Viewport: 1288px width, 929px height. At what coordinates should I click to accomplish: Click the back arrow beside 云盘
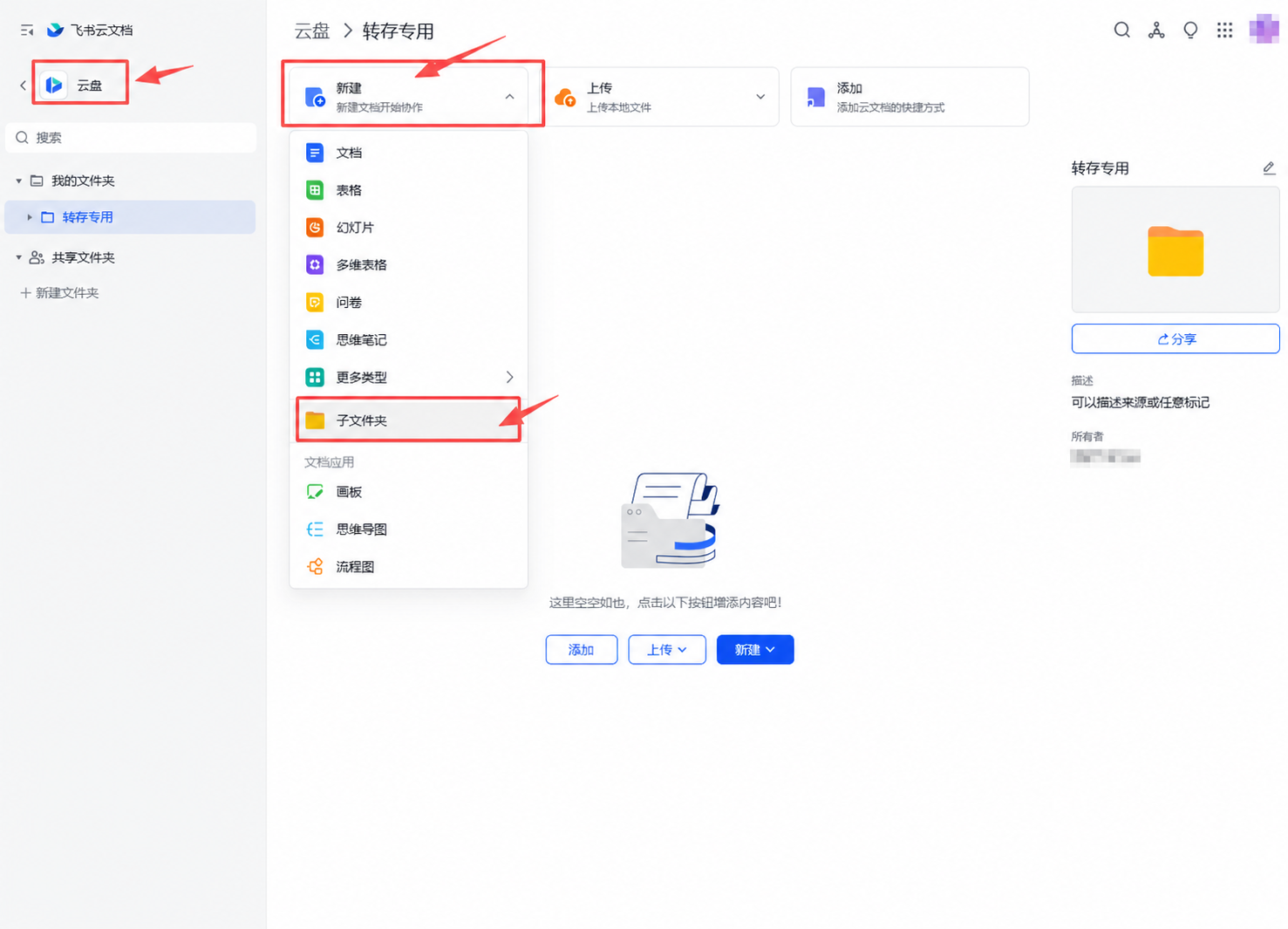click(23, 85)
